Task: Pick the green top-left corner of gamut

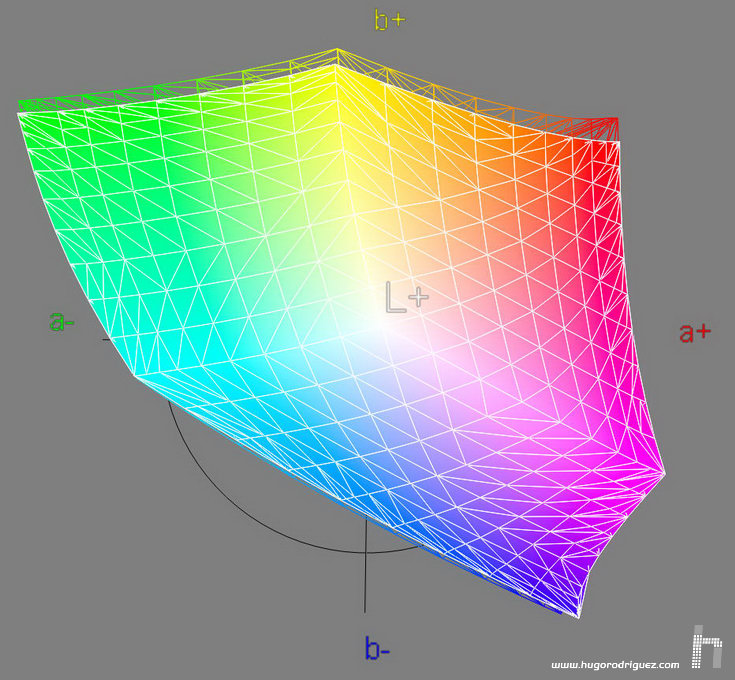Action: pyautogui.click(x=20, y=111)
